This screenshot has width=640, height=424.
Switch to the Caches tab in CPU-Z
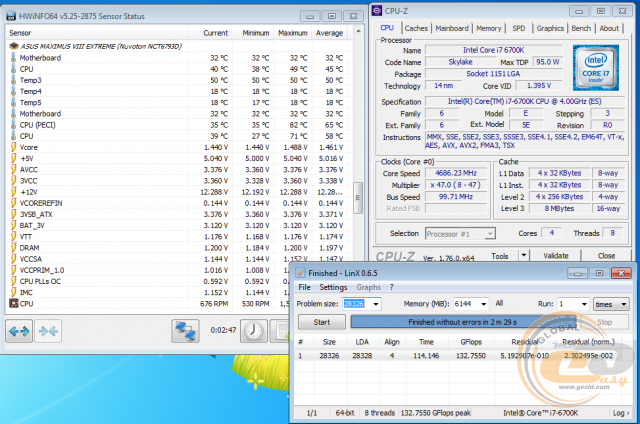[416, 28]
